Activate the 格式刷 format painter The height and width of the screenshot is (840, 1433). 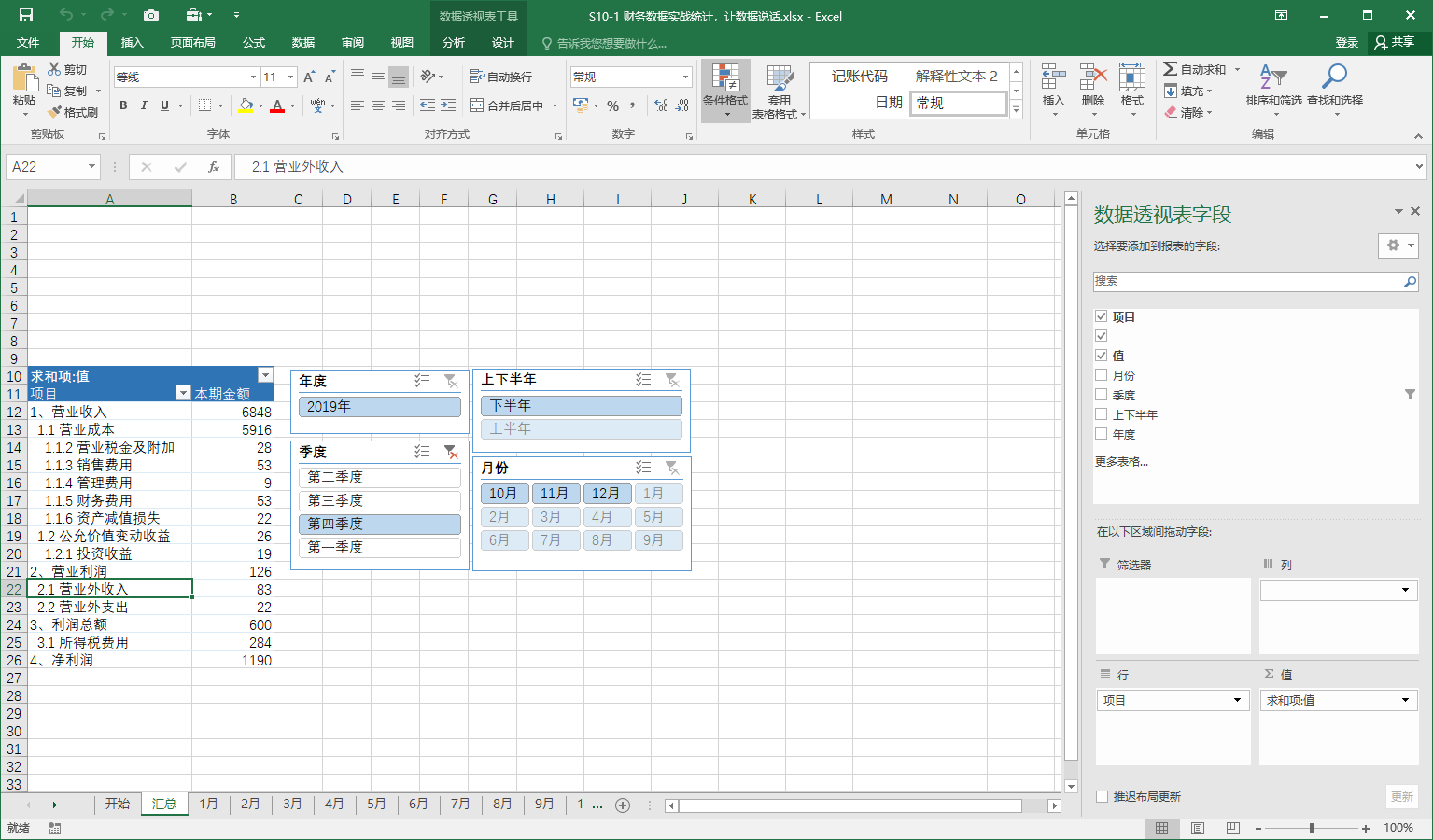click(x=73, y=112)
